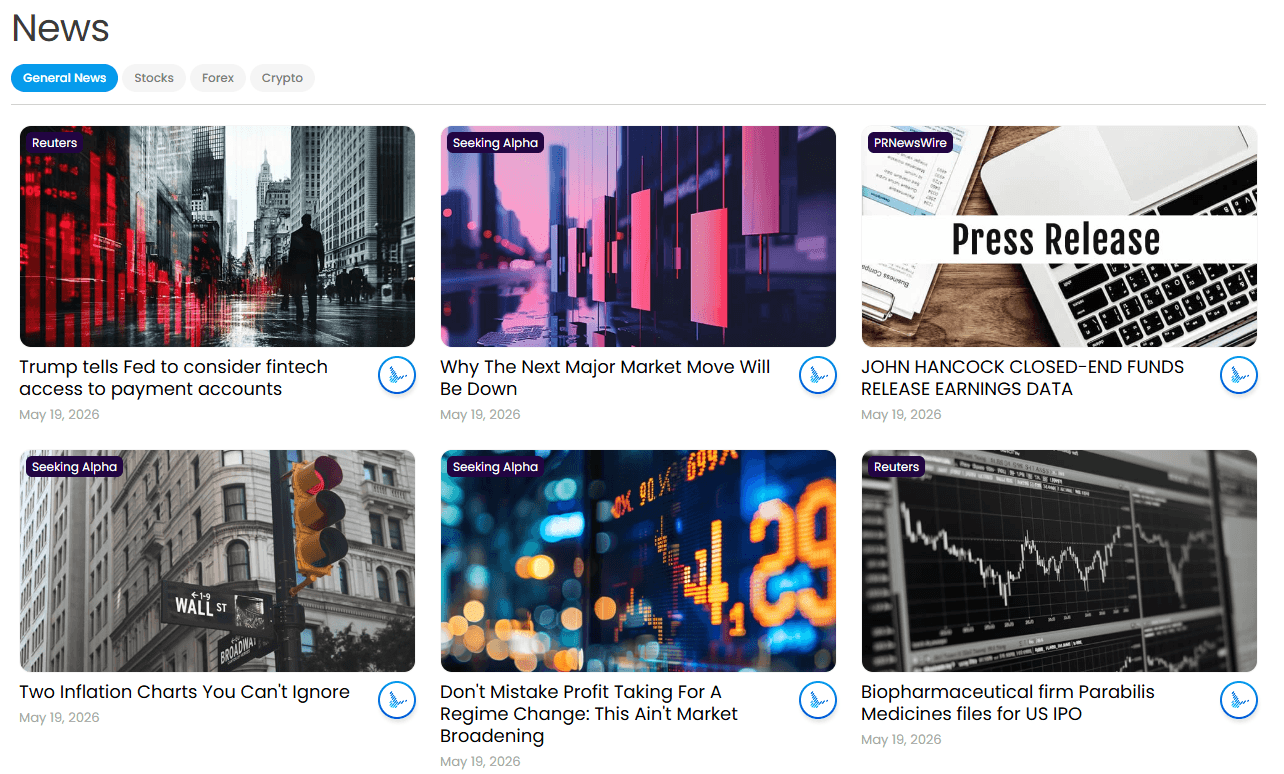
Task: Click the circular icon beside the Parabilis Medicines article
Action: (1239, 700)
